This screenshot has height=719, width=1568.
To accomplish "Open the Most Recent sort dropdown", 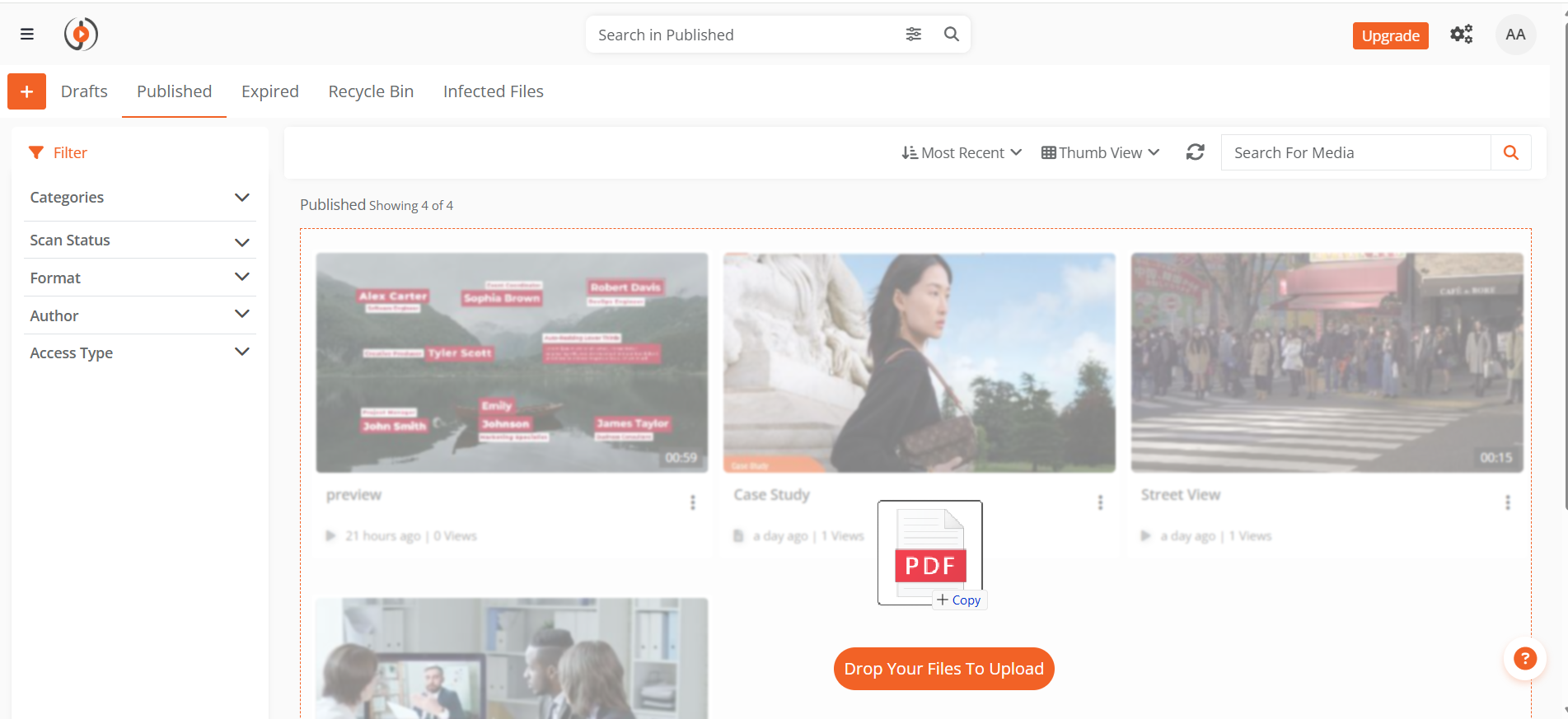I will tap(961, 153).
